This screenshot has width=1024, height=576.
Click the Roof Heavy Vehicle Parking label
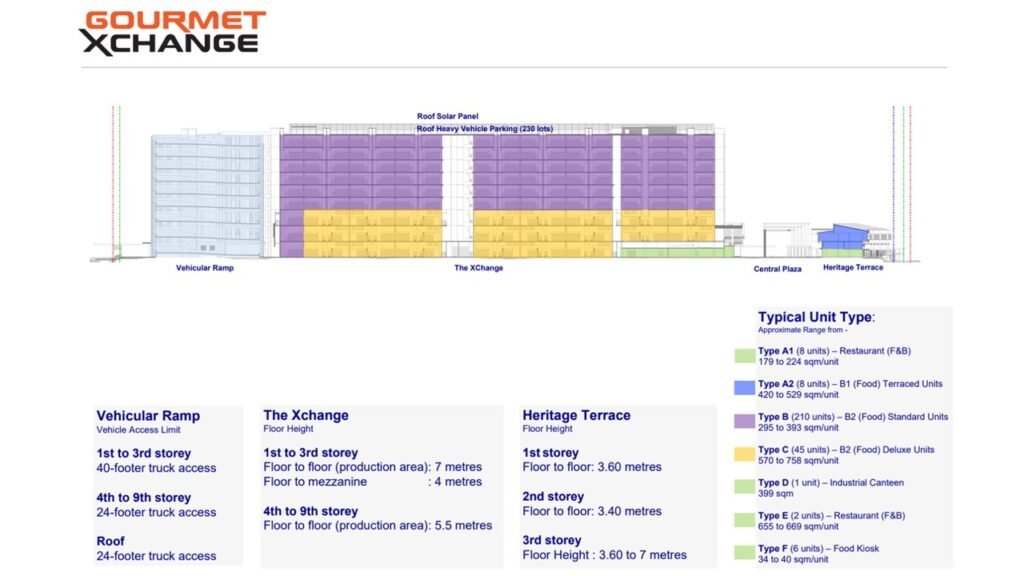485,128
